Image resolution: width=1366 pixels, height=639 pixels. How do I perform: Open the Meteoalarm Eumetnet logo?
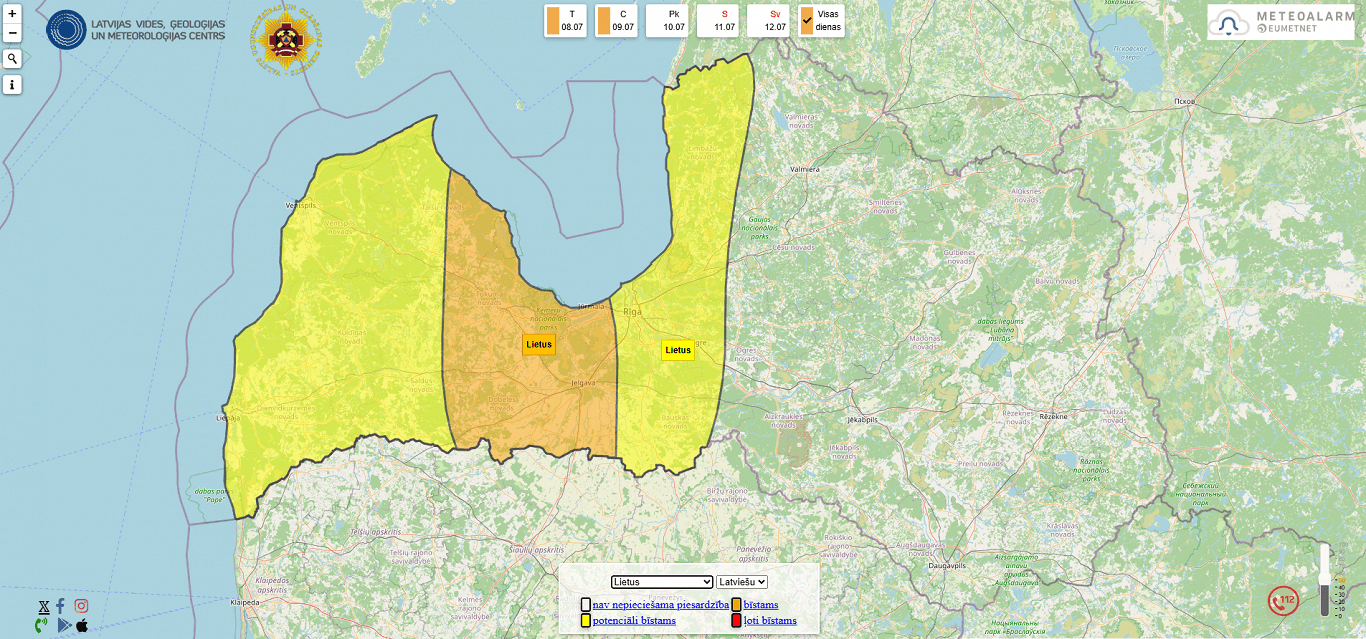pyautogui.click(x=1281, y=22)
